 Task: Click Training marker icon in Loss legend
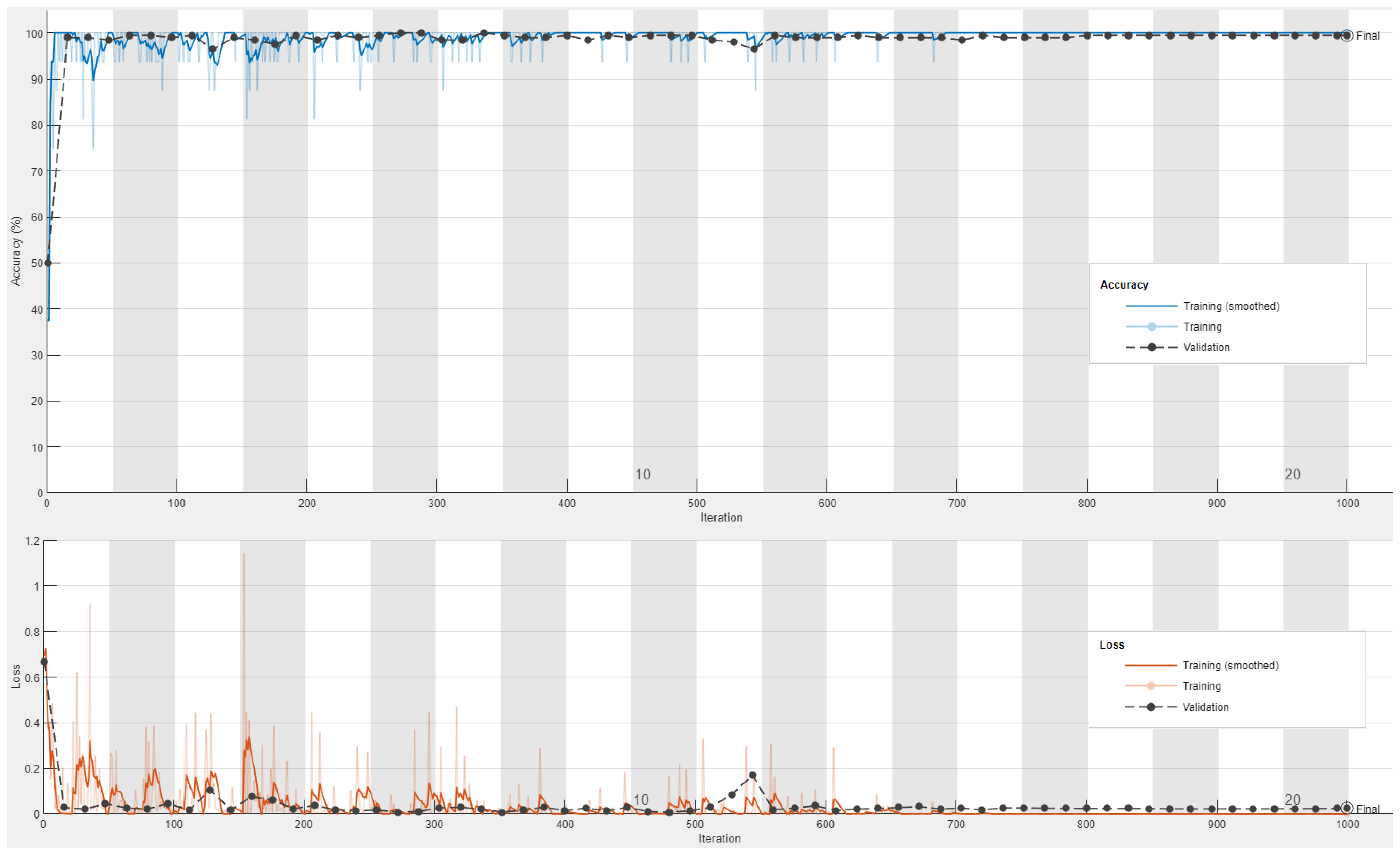click(1151, 686)
